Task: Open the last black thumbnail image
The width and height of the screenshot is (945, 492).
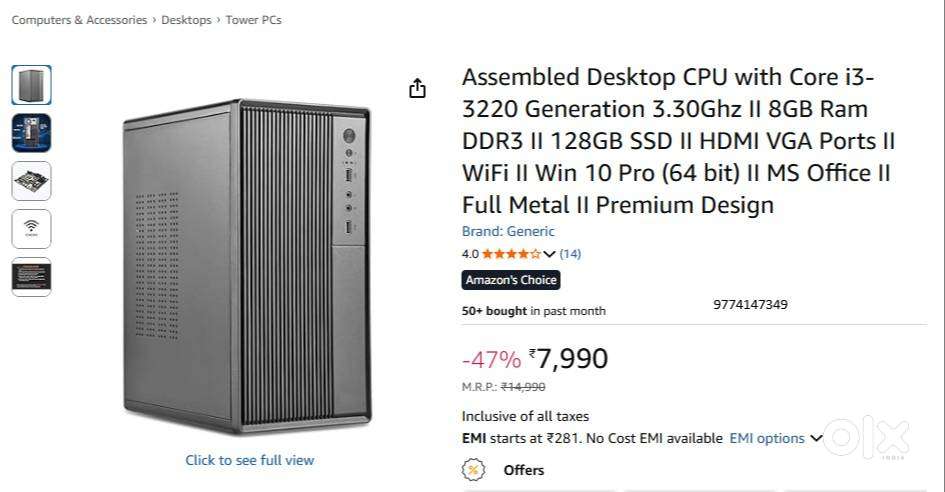Action: [31, 277]
